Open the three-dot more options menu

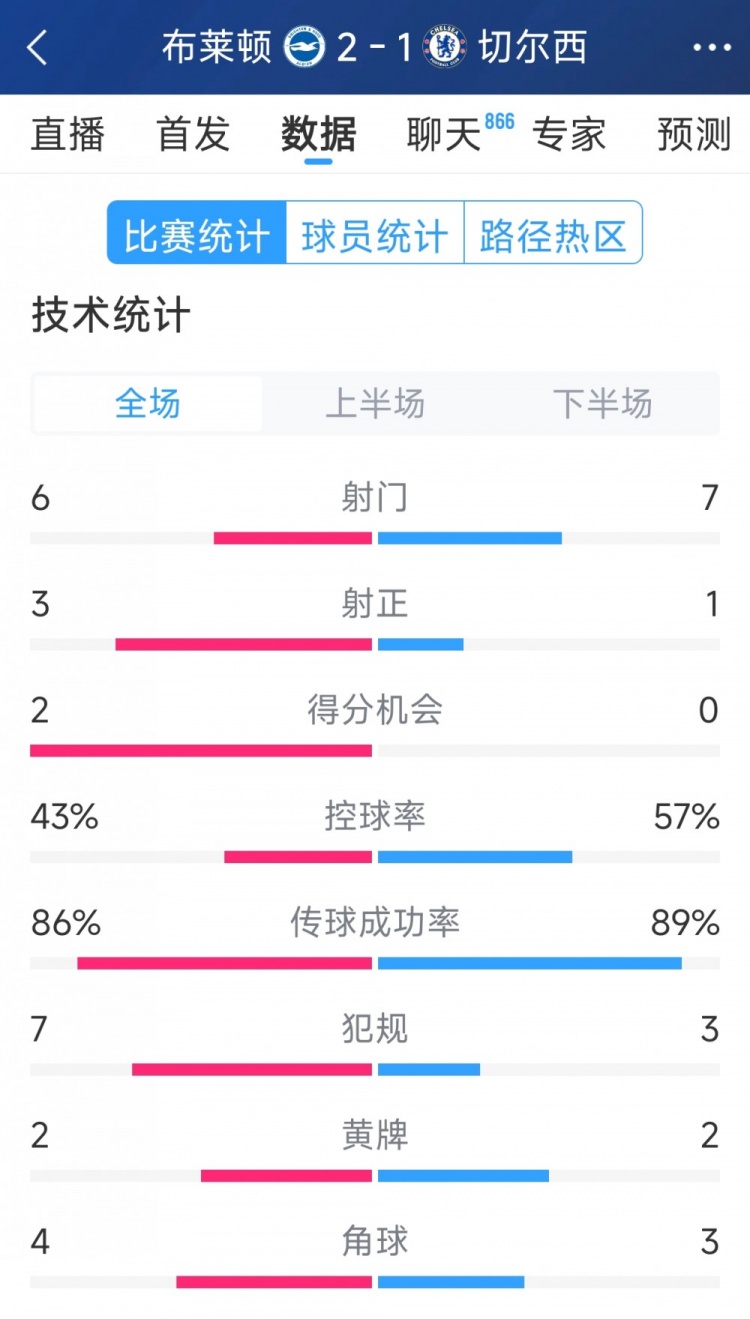point(711,47)
